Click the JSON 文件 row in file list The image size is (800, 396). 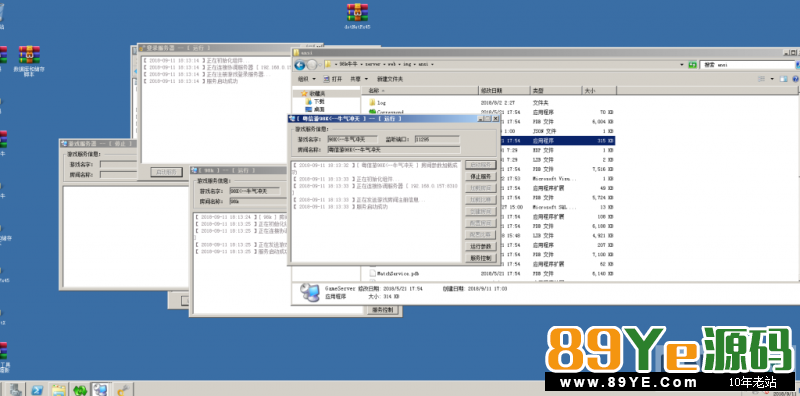[558, 131]
